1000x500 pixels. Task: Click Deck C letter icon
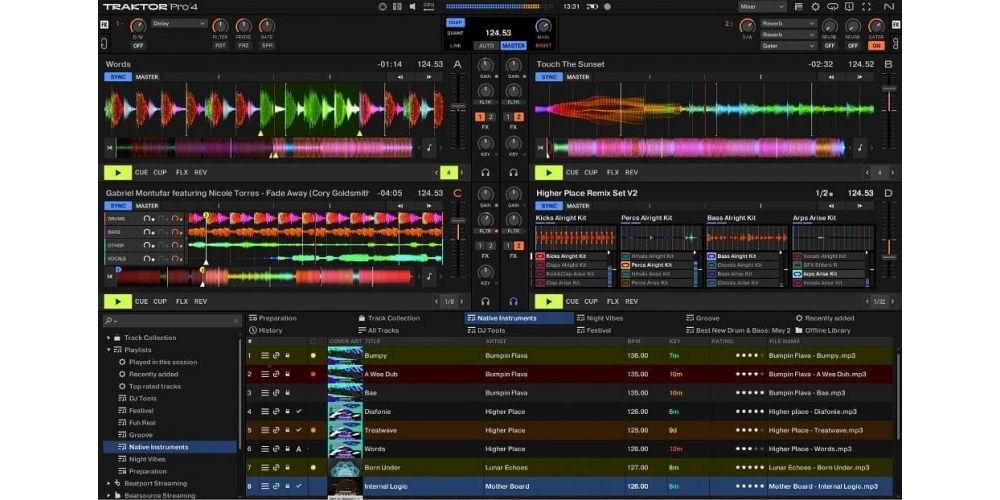coord(457,193)
